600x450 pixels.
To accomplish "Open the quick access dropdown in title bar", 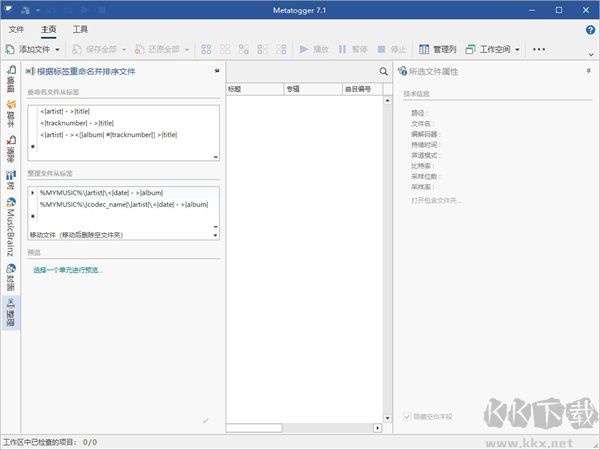I will click(38, 10).
